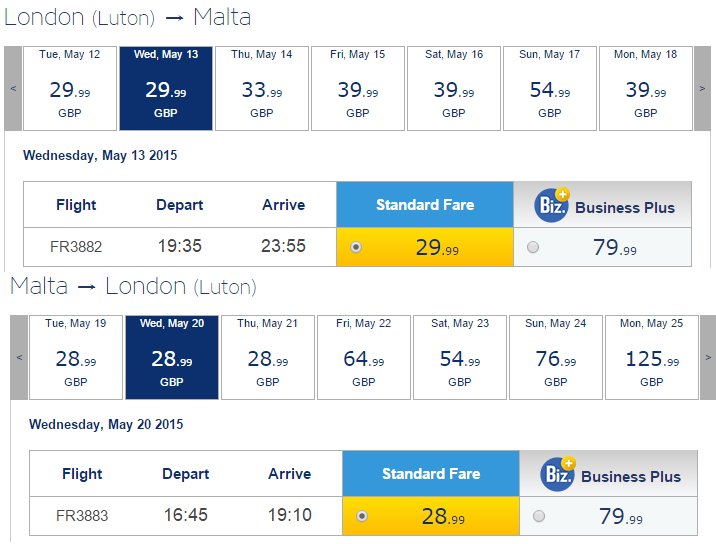Select return Standard Fare 28.99 radio button

(x=362, y=516)
